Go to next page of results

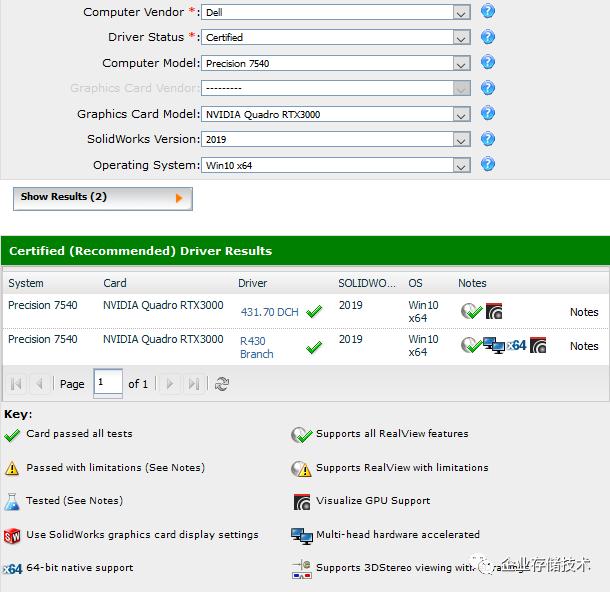coord(170,384)
